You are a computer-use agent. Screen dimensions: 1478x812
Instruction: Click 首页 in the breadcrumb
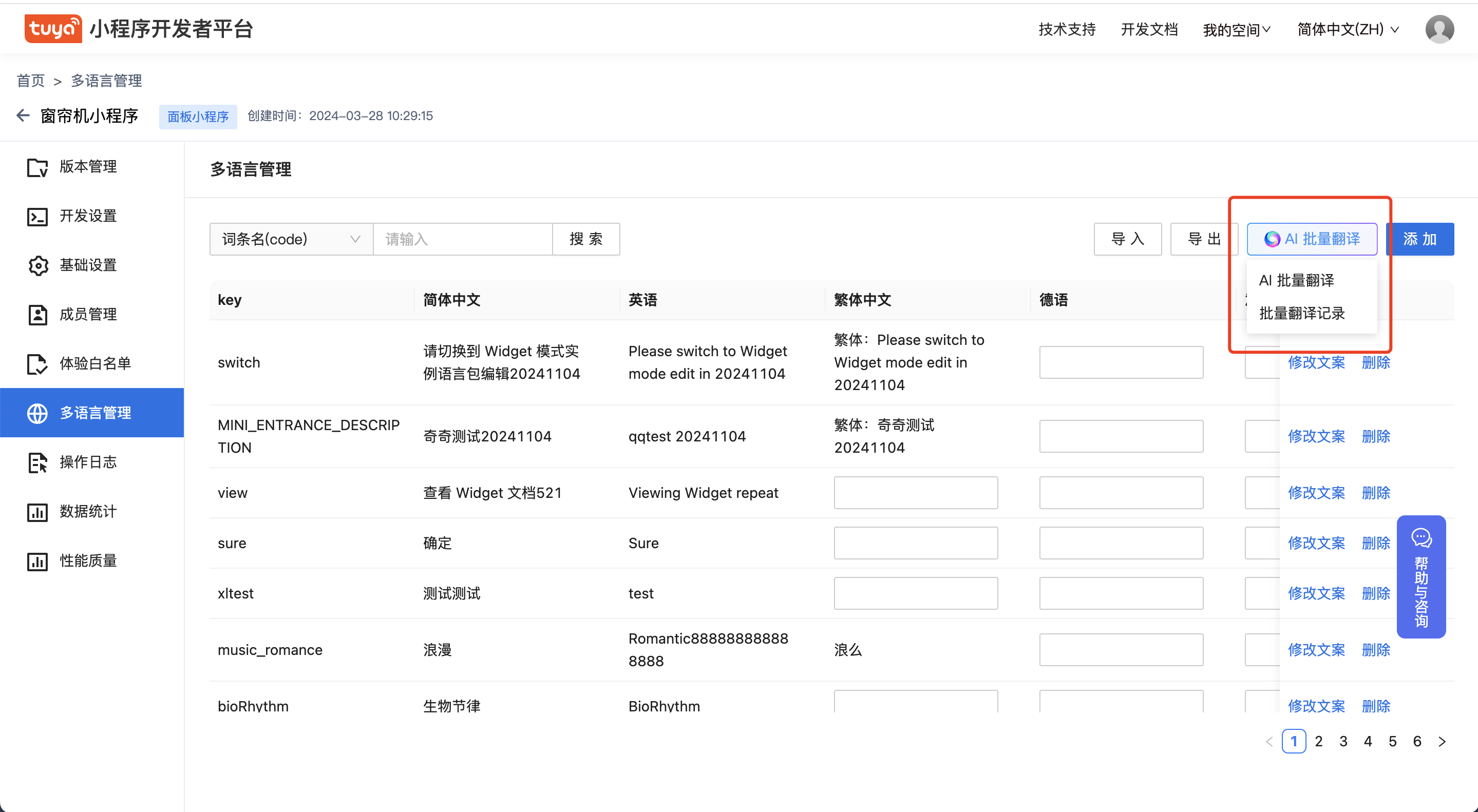click(x=30, y=81)
